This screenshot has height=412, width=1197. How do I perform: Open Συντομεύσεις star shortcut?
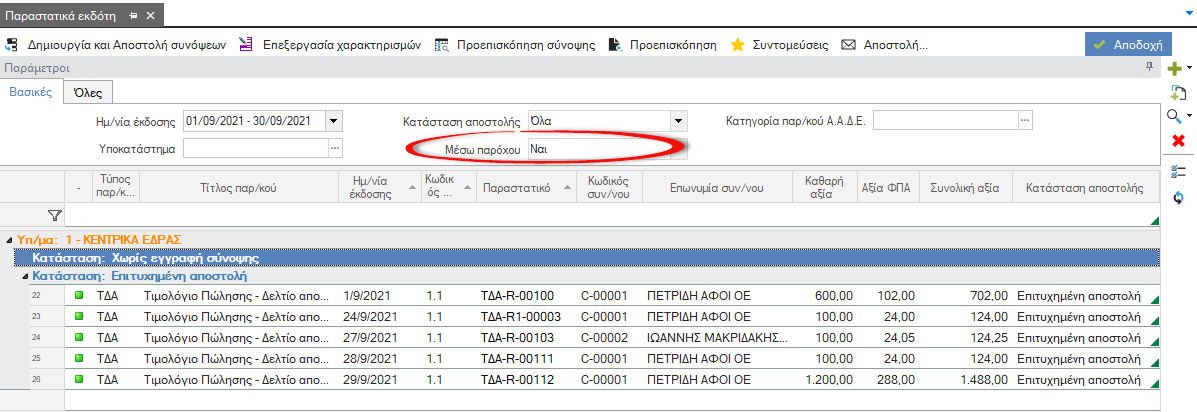tap(779, 44)
